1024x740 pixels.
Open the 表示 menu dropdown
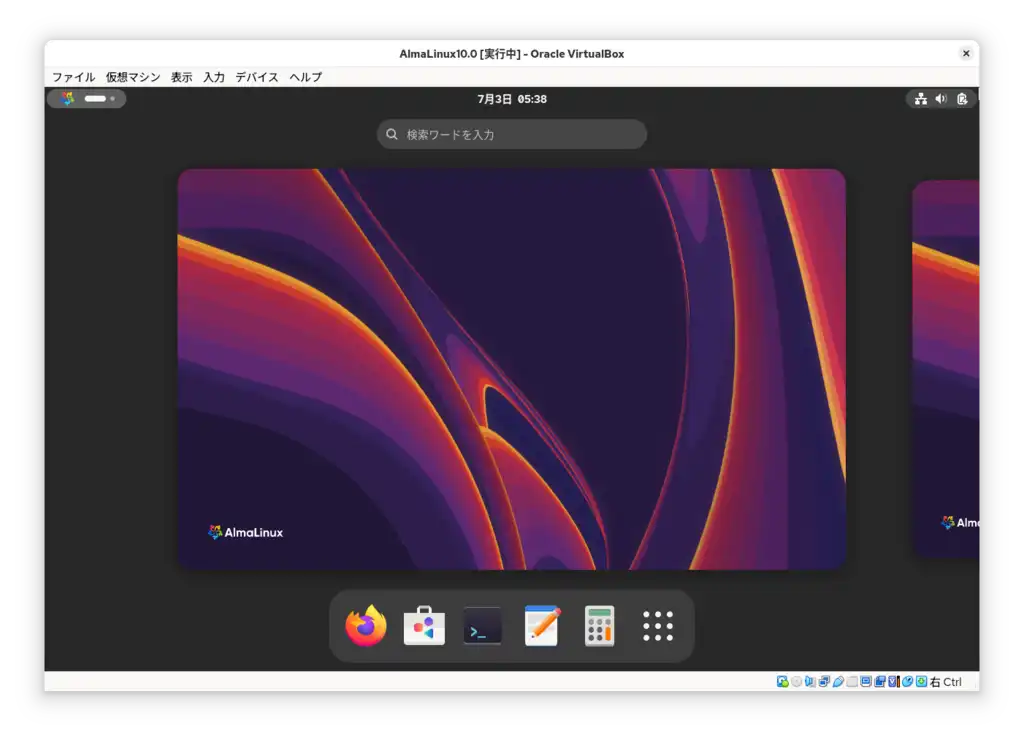(x=181, y=77)
